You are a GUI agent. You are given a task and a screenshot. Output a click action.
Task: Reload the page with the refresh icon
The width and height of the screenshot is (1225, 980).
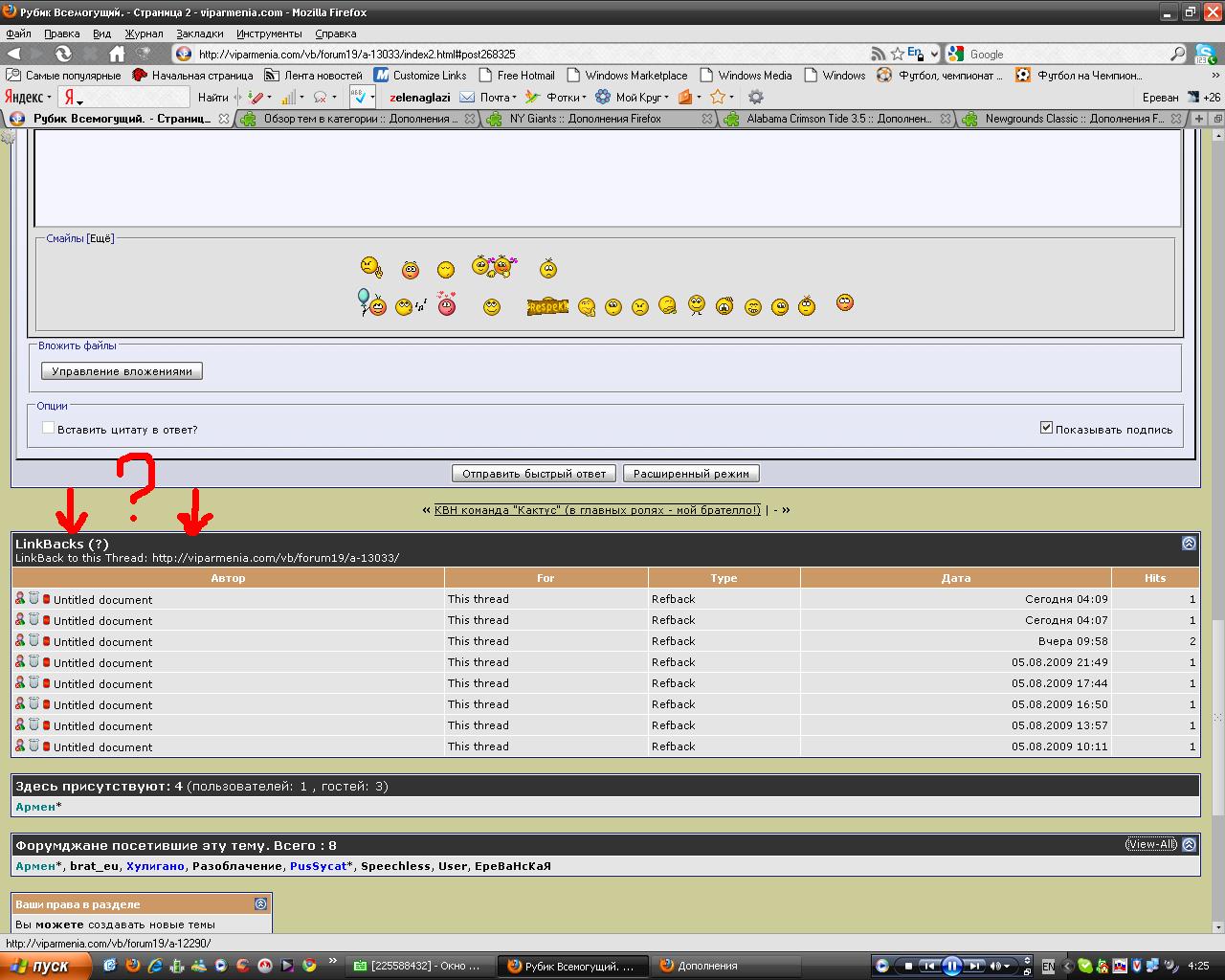pos(63,54)
